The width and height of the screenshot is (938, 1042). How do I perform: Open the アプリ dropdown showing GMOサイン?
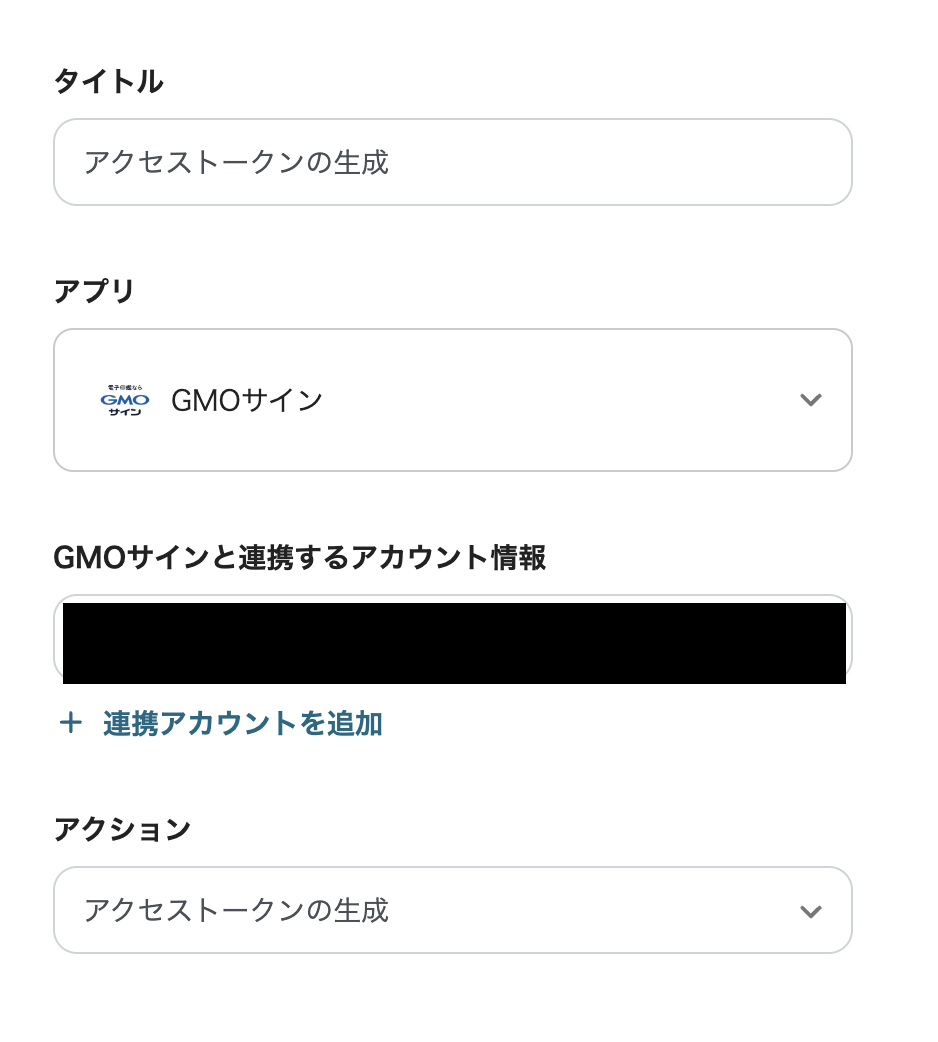tap(452, 400)
